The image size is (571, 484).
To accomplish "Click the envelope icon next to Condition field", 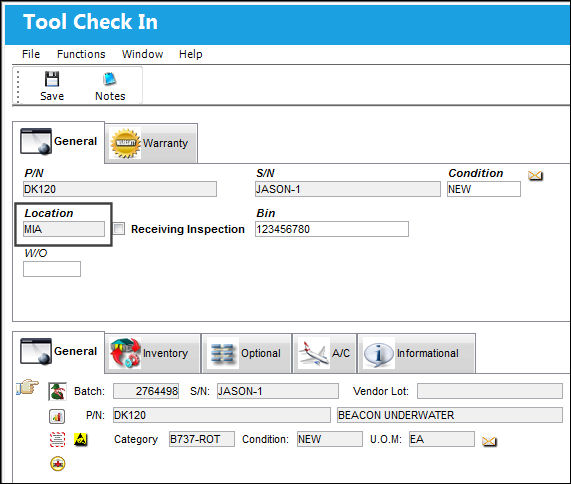I will [x=535, y=176].
